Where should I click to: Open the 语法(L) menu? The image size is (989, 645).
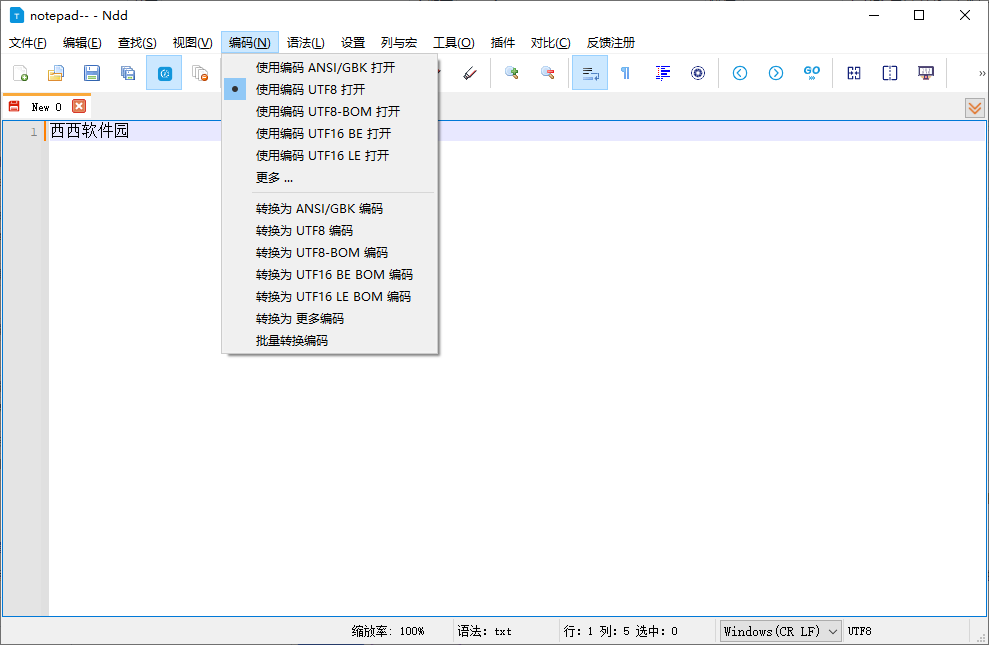point(305,42)
